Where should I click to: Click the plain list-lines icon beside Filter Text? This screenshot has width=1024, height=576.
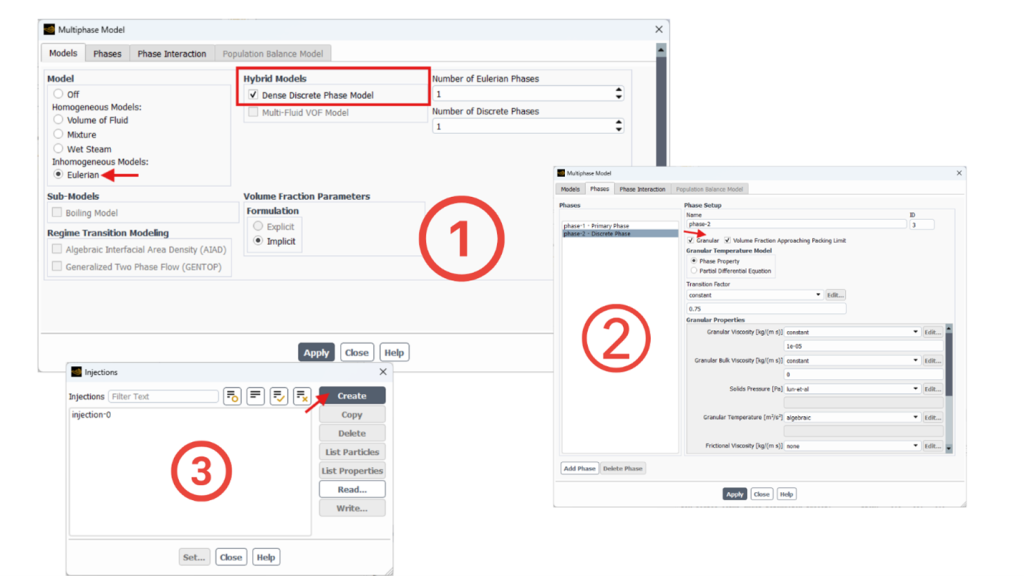(256, 397)
